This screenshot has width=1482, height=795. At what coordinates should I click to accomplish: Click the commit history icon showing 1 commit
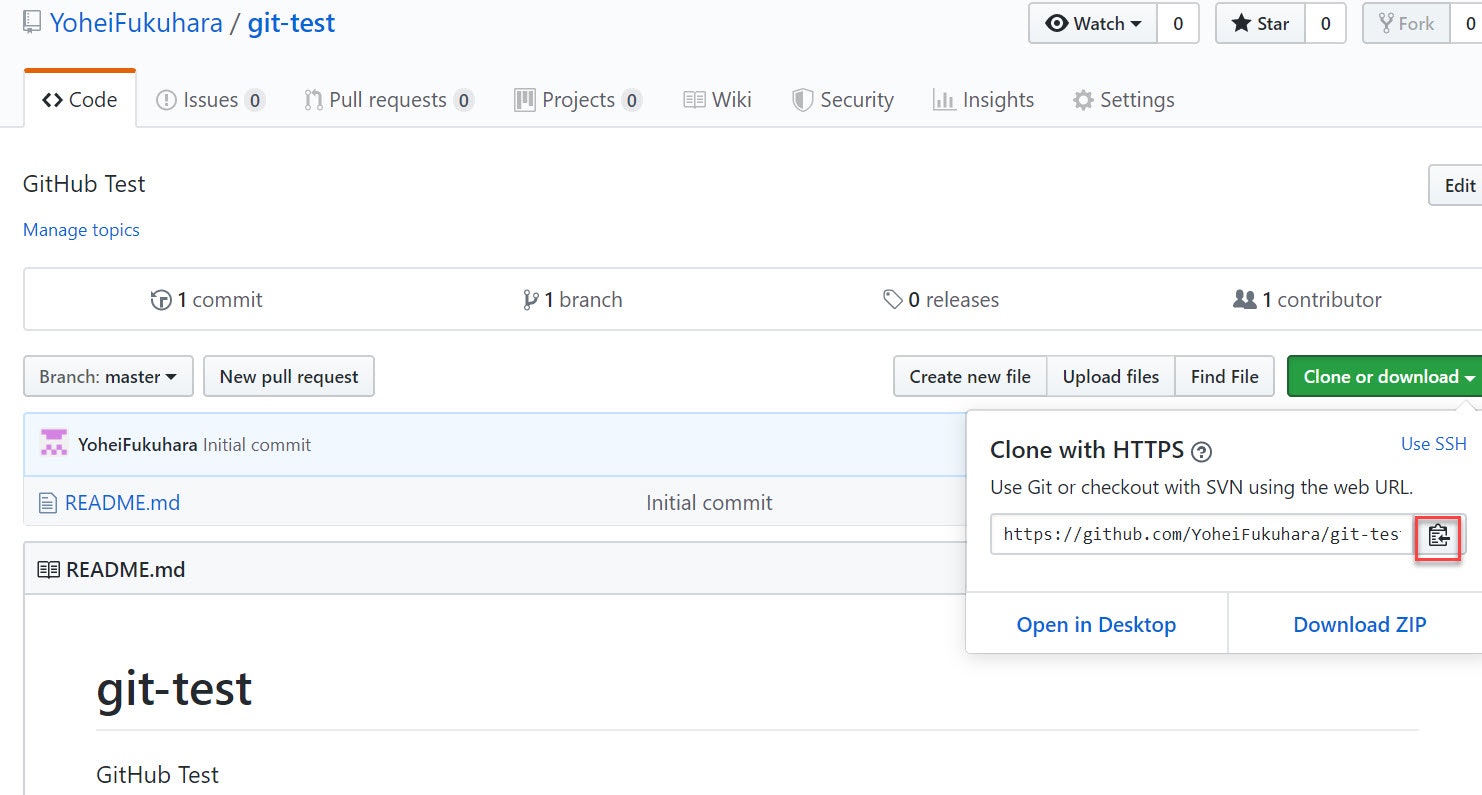tap(162, 299)
